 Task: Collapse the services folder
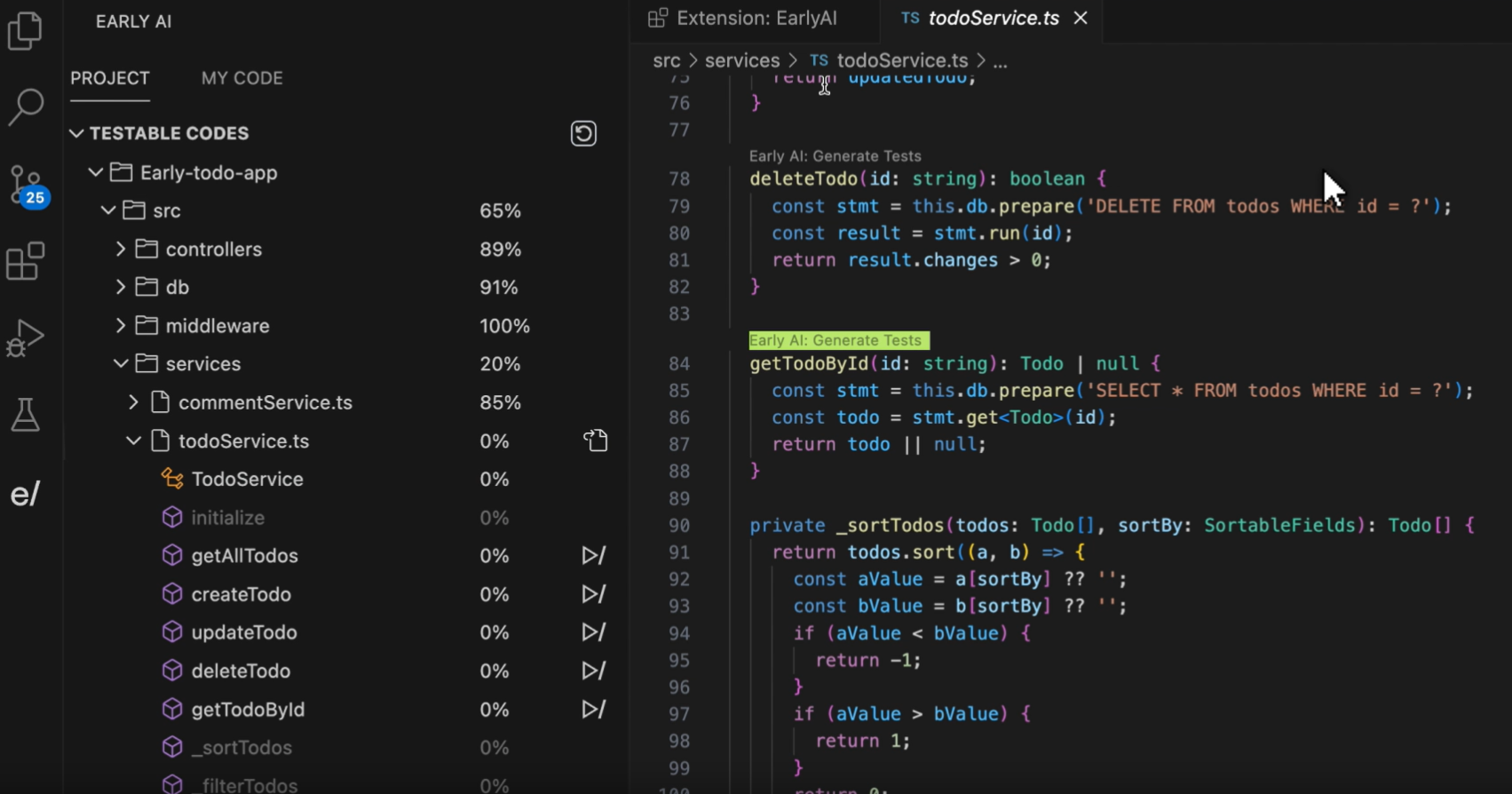tap(121, 364)
